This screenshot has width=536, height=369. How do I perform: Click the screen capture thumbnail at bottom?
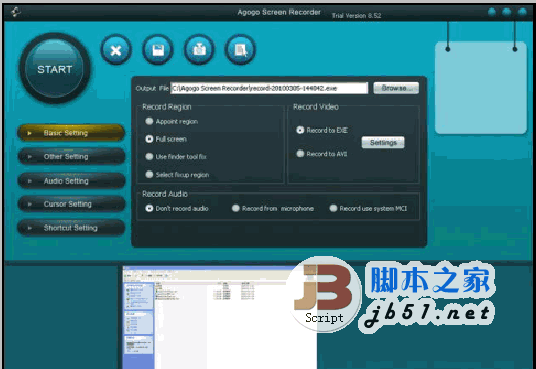219,317
